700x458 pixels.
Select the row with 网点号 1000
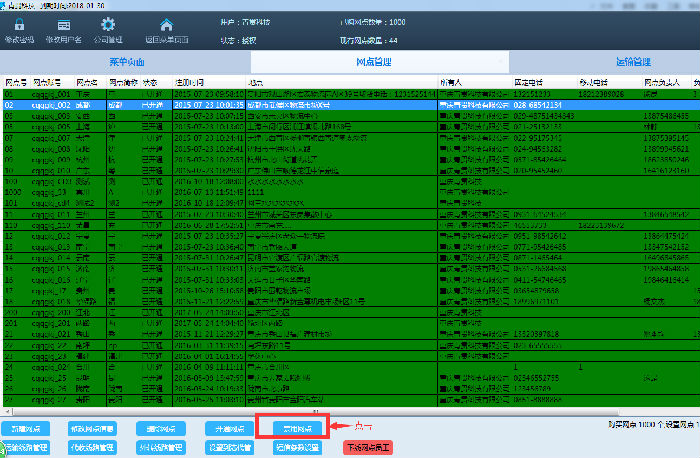click(x=14, y=189)
